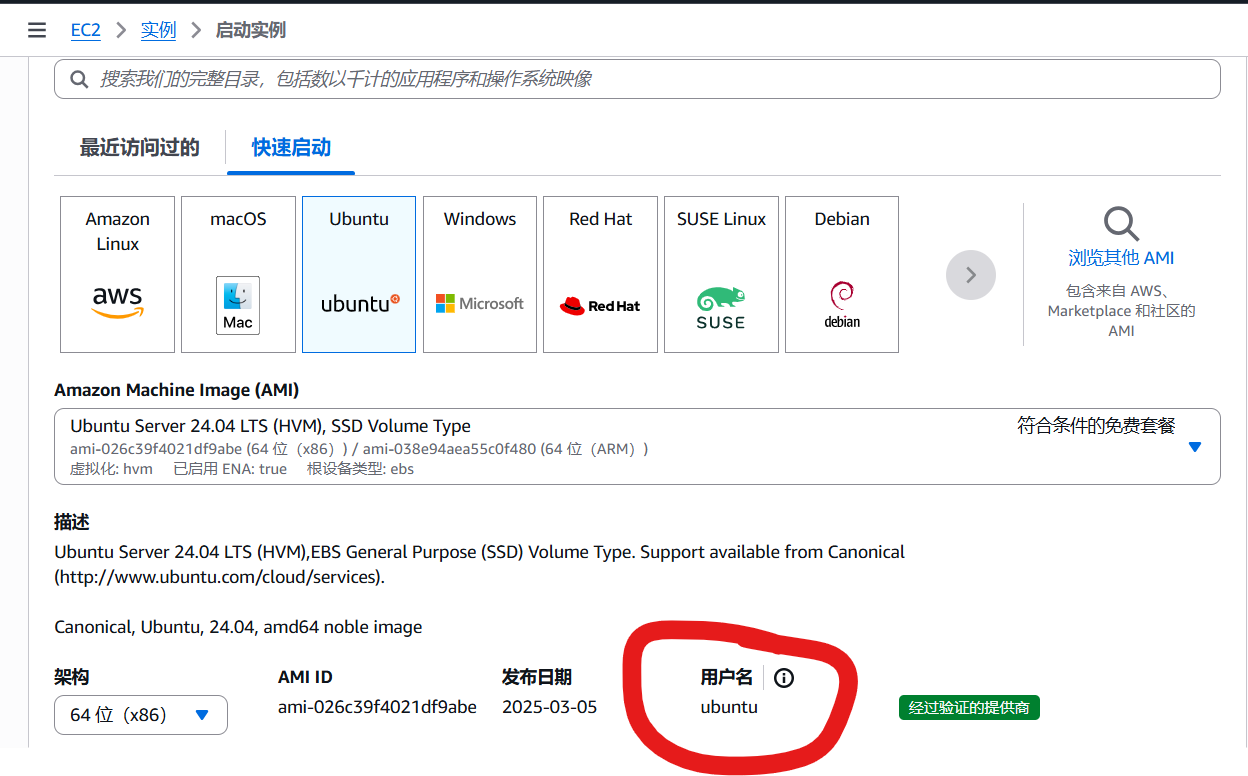Select the SUSE Linux AMI tile
The width and height of the screenshot is (1248, 776).
[x=721, y=274]
